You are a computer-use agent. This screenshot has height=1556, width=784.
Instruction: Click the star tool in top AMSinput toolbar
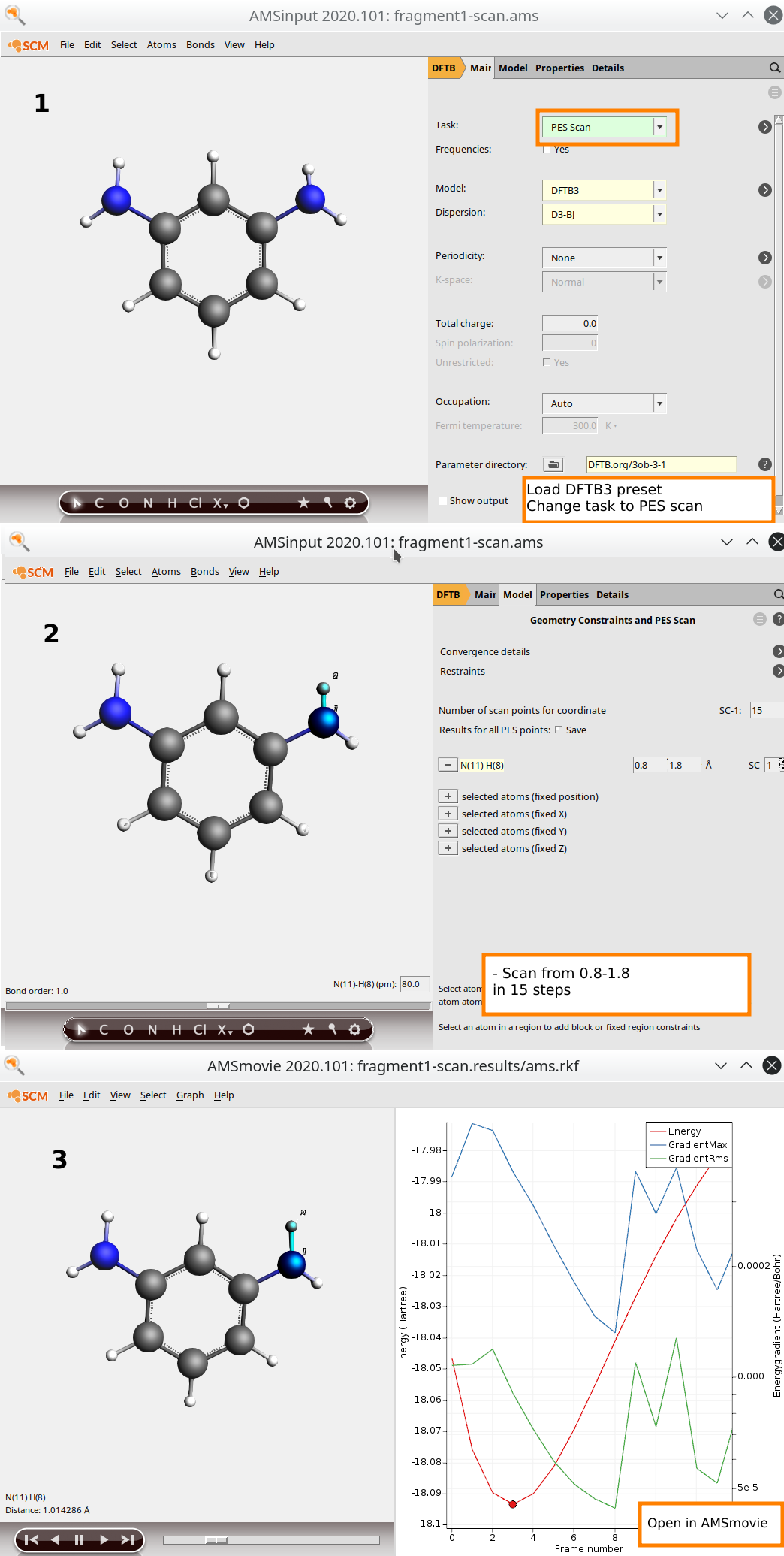click(303, 503)
